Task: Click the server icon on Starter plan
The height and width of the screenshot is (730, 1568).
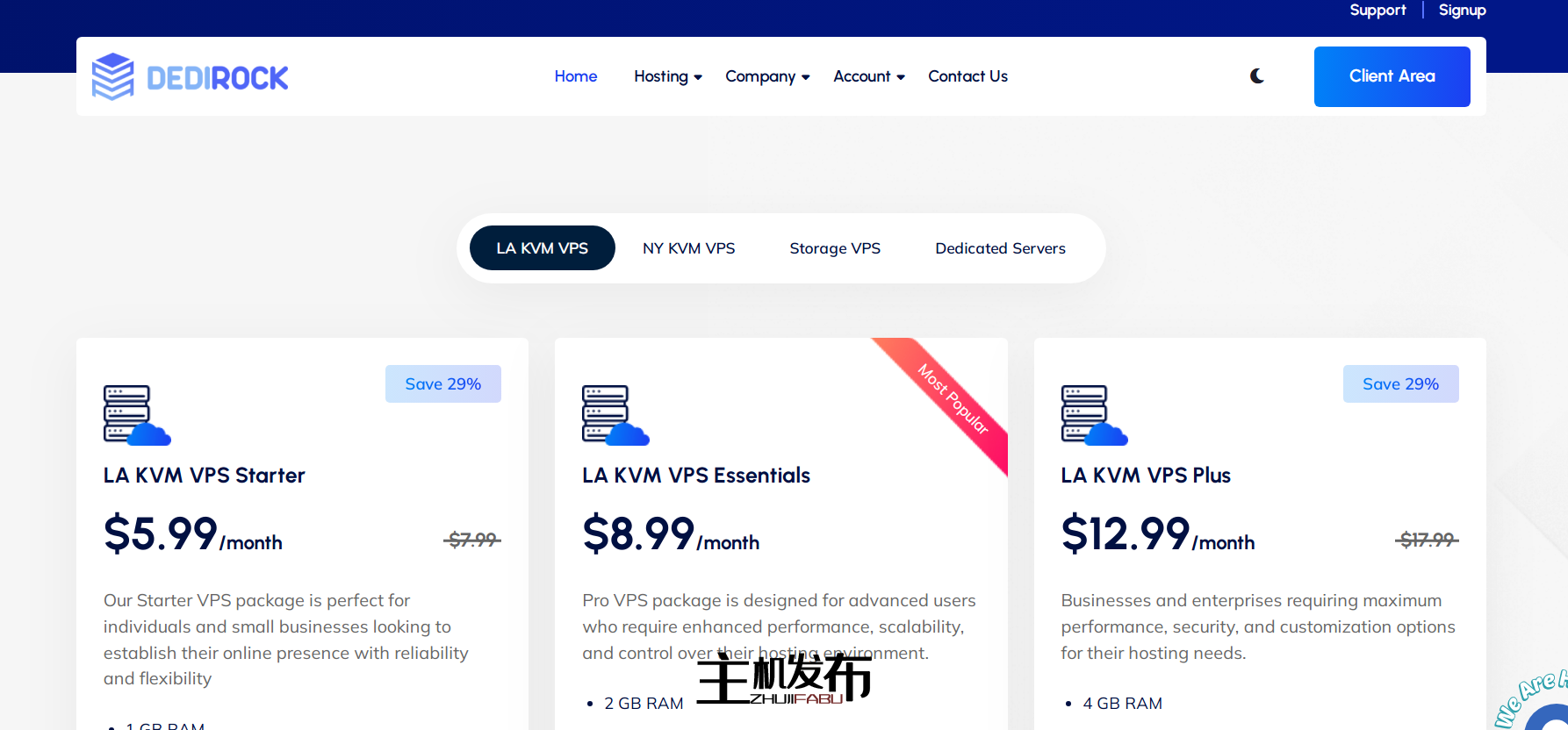Action: (x=137, y=415)
